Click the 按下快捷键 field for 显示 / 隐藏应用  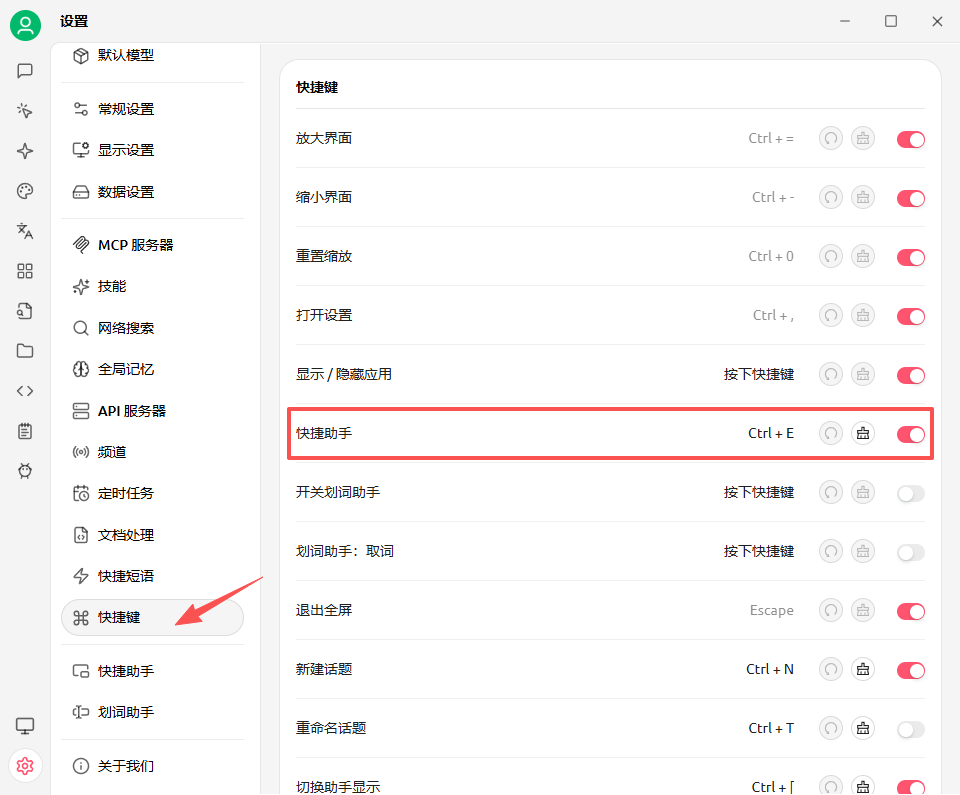pos(759,374)
